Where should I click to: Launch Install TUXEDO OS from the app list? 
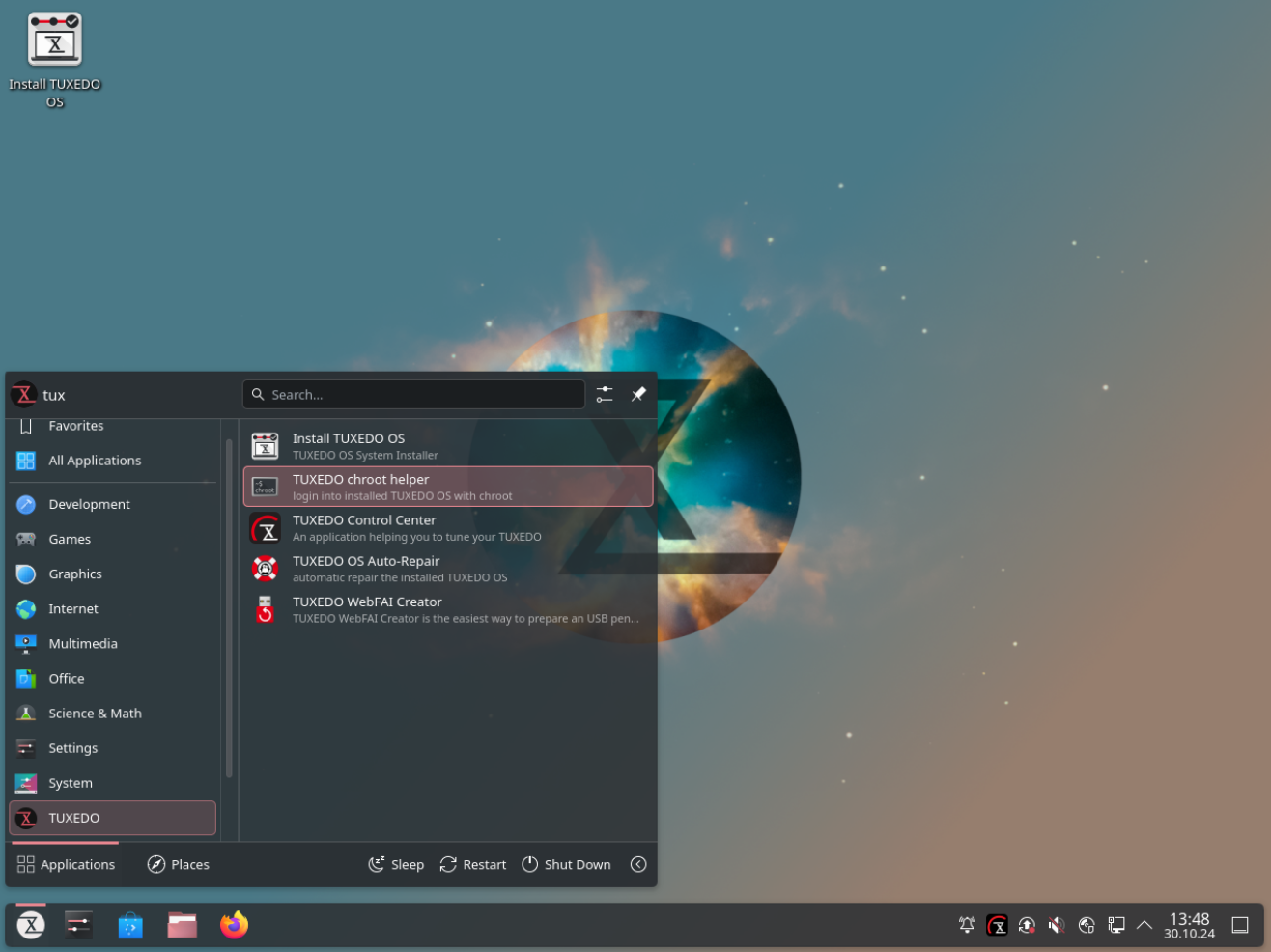448,446
